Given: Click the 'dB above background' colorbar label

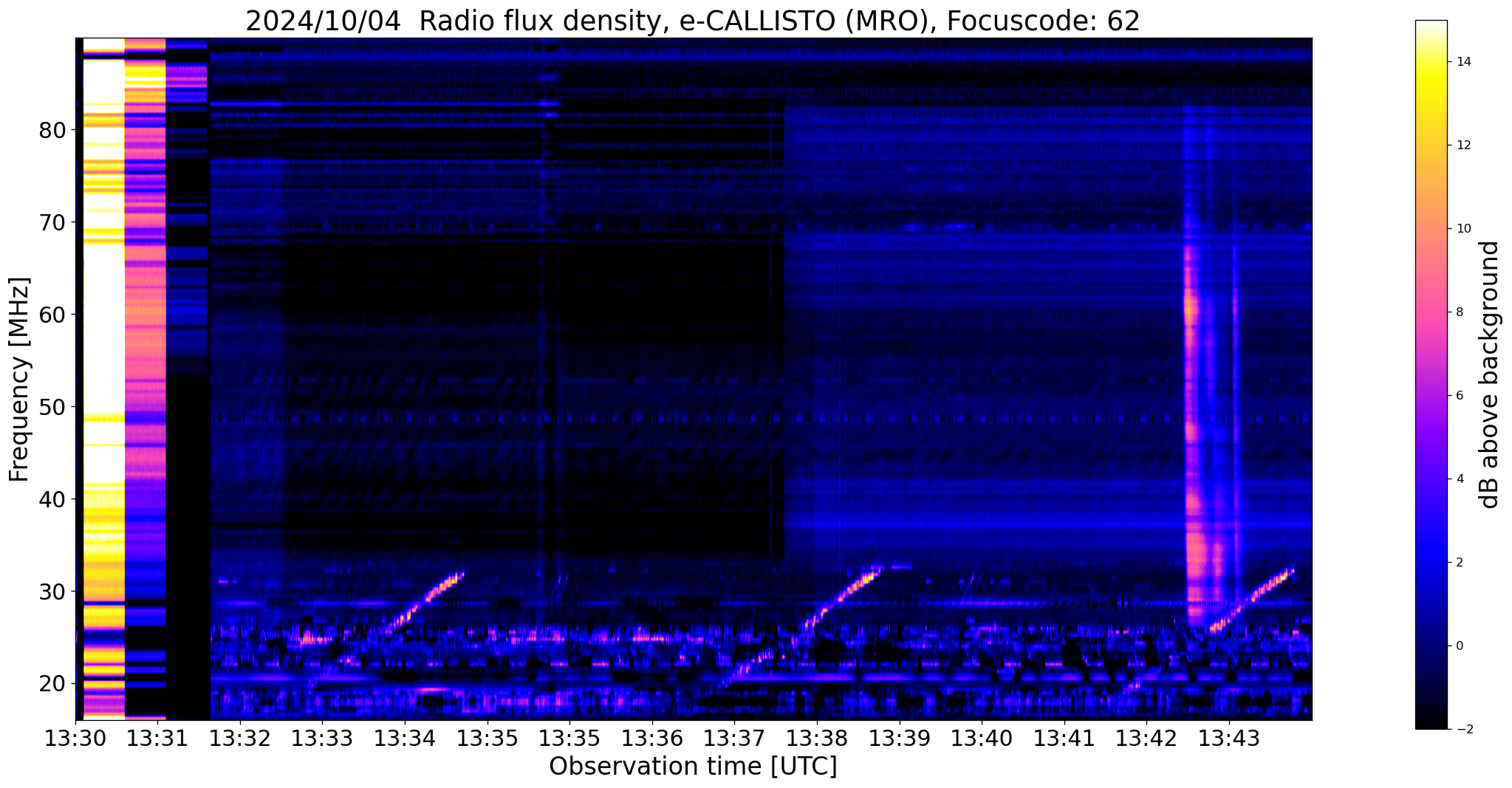Looking at the screenshot, I should 1489,374.
